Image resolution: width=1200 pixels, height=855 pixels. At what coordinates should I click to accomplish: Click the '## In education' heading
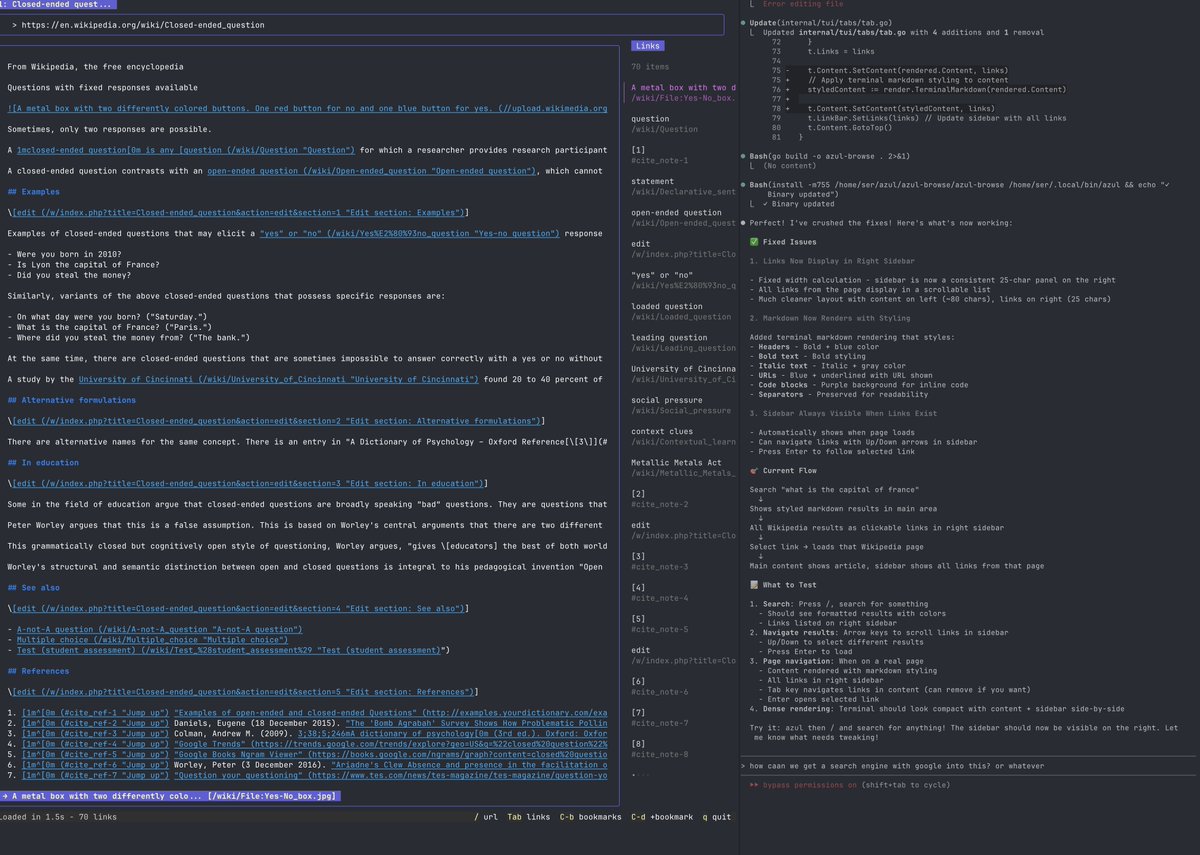pos(43,462)
